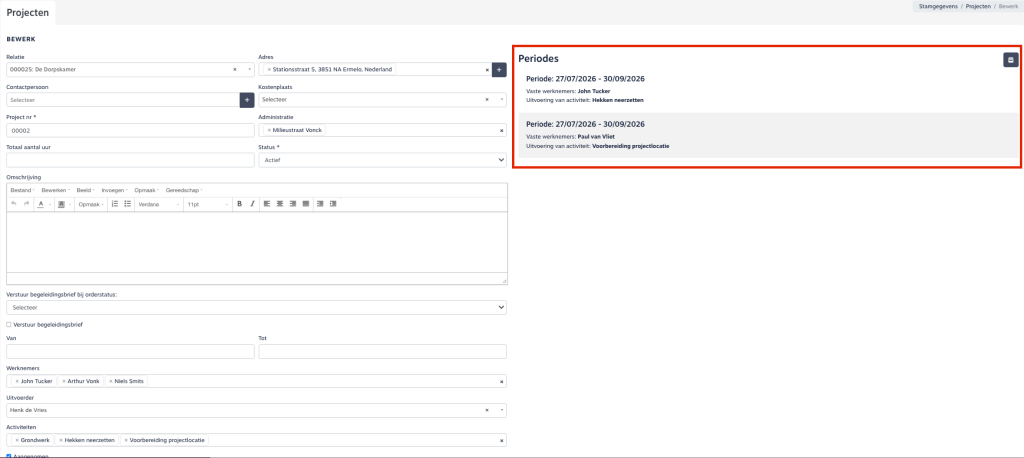Click the Tot date input field
1024x458 pixels.
(x=383, y=352)
